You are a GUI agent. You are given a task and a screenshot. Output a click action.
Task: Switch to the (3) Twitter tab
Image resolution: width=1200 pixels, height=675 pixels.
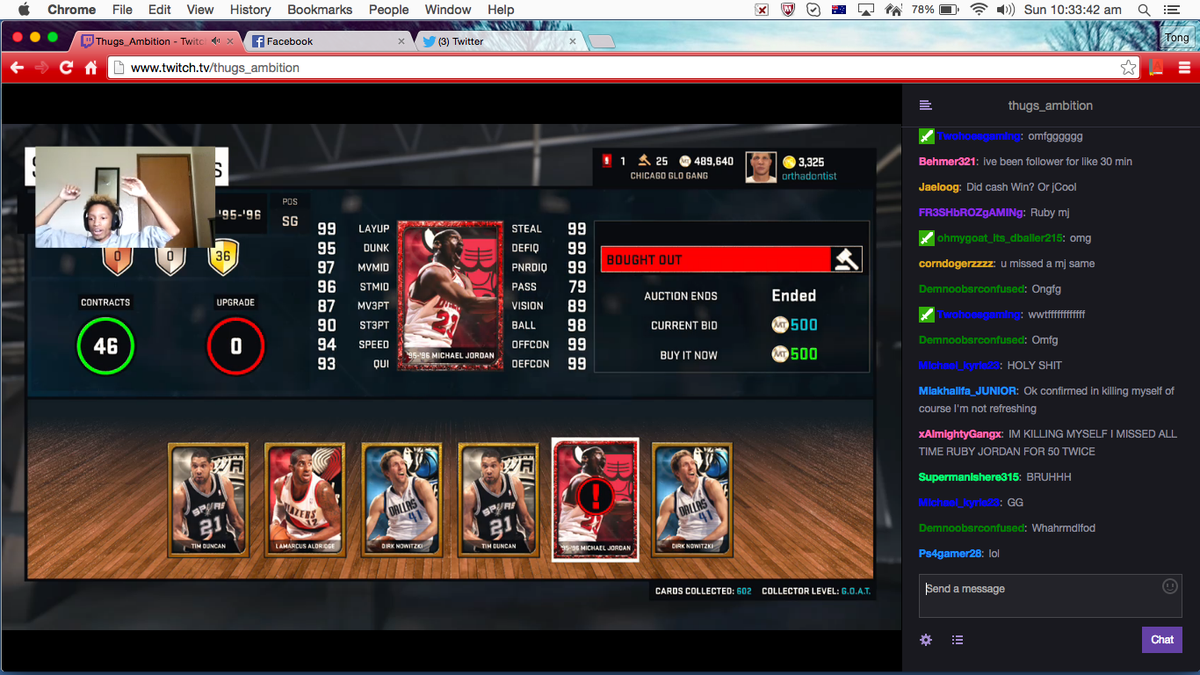pyautogui.click(x=500, y=42)
